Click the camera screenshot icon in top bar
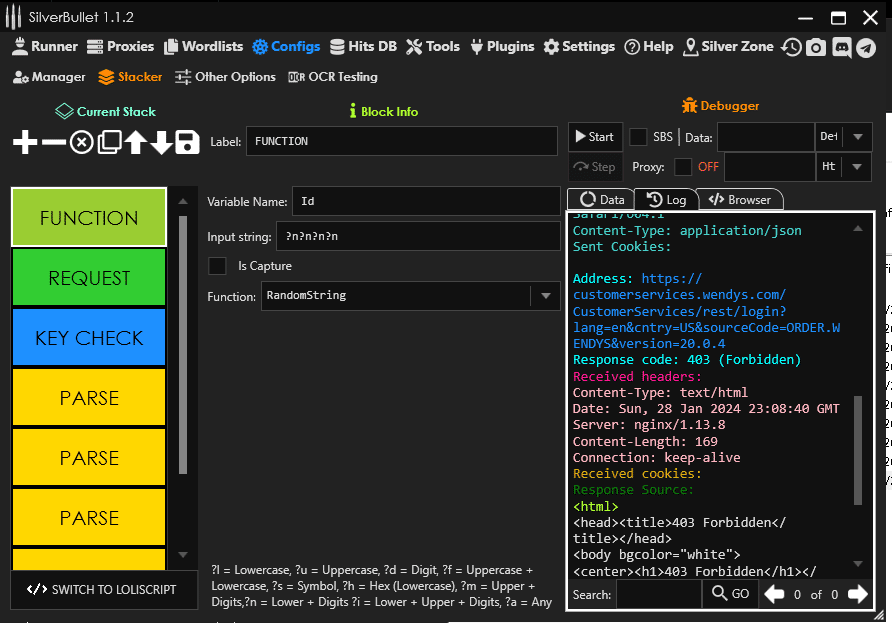This screenshot has height=623, width=892. 816,47
